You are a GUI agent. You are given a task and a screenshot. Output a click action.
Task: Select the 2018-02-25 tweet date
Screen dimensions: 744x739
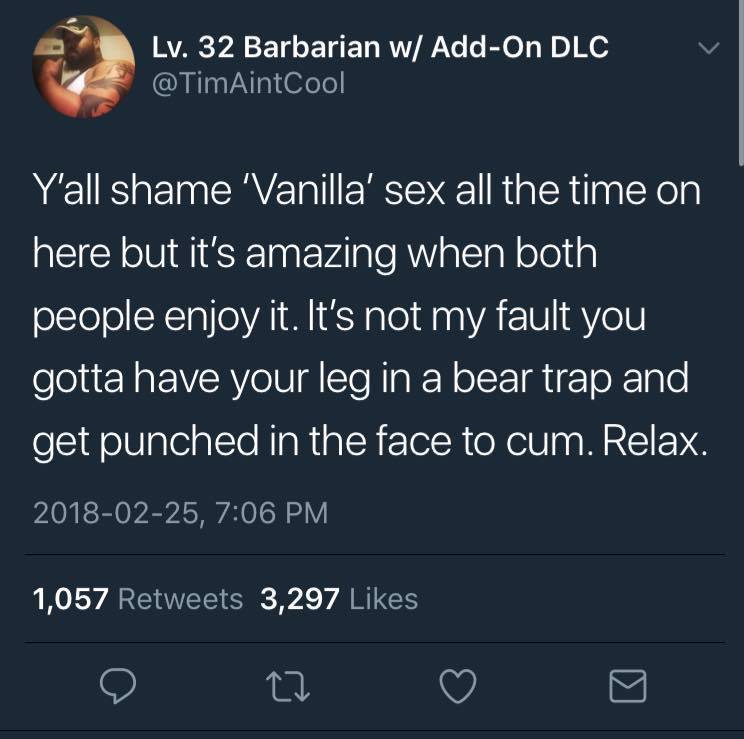point(115,513)
